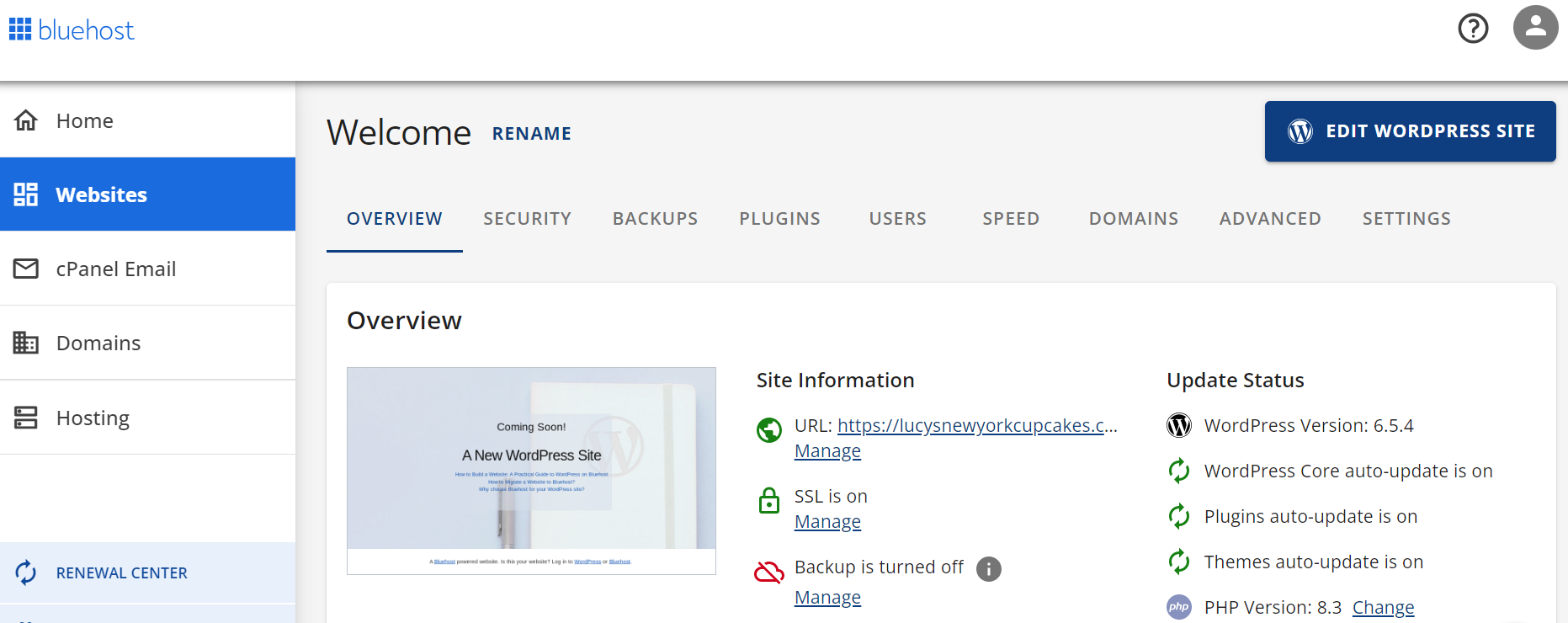Click Manage under Backup is turned off
Screen dimensions: 1568x623
[827, 598]
